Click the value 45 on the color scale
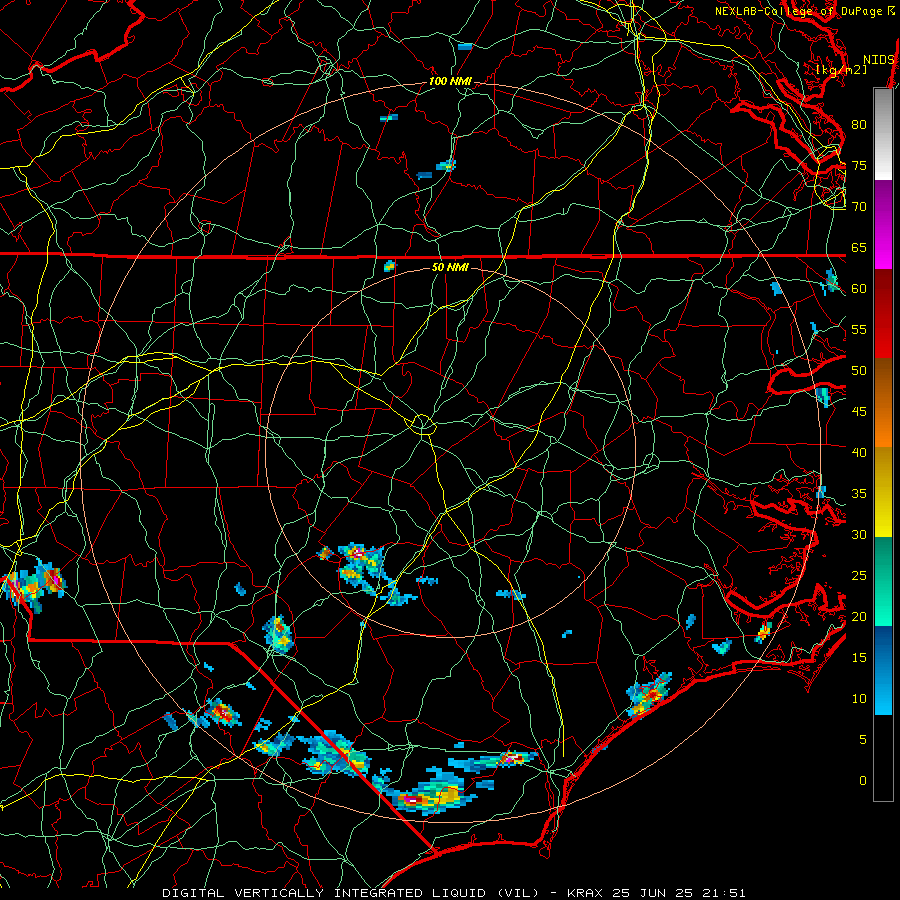The height and width of the screenshot is (900, 900). (859, 412)
